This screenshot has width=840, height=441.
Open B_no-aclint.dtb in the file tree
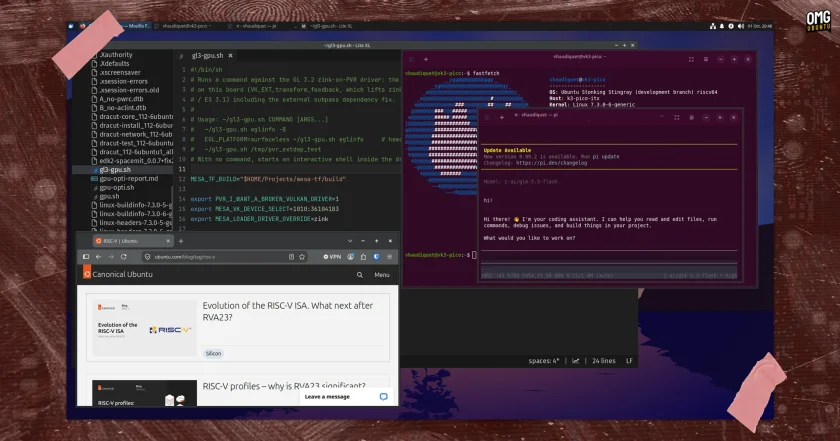(123, 108)
